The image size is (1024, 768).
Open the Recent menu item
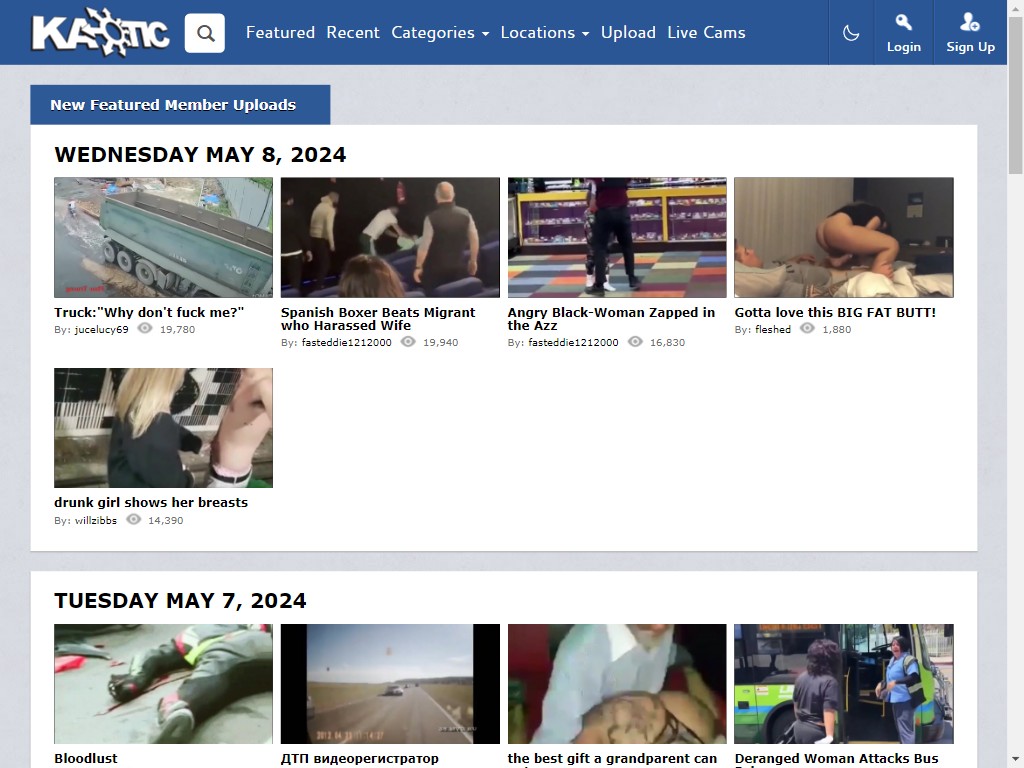tap(353, 33)
